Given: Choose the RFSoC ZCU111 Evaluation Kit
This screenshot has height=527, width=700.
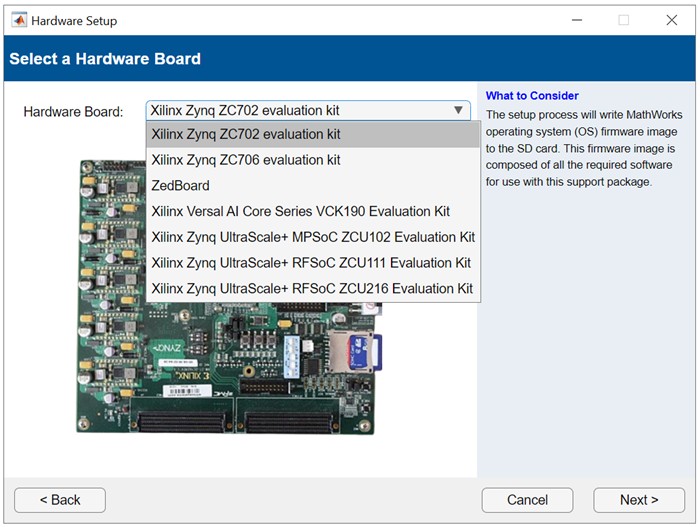Looking at the screenshot, I should 312,263.
